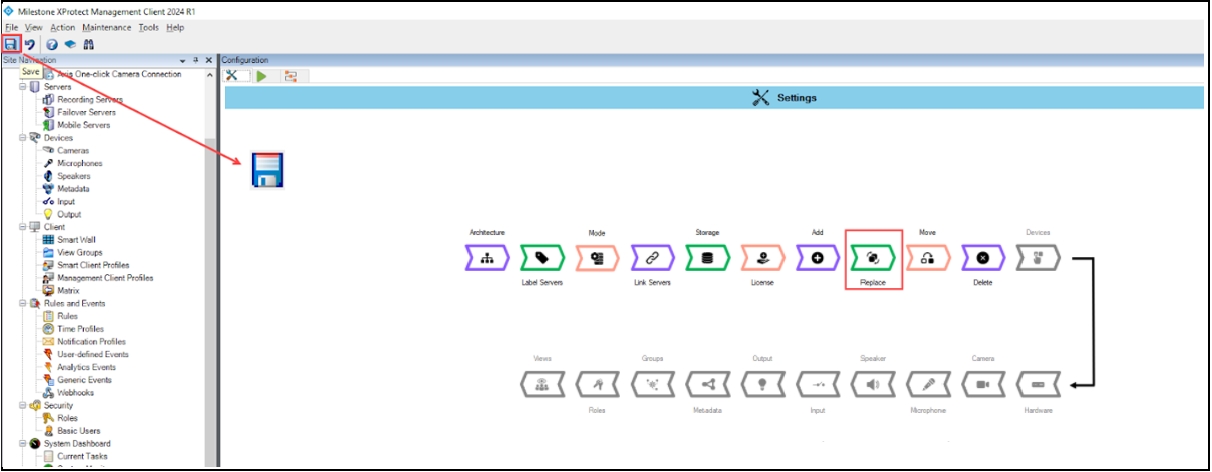The height and width of the screenshot is (472, 1212).
Task: Select the Label Servers step icon
Action: click(x=542, y=258)
